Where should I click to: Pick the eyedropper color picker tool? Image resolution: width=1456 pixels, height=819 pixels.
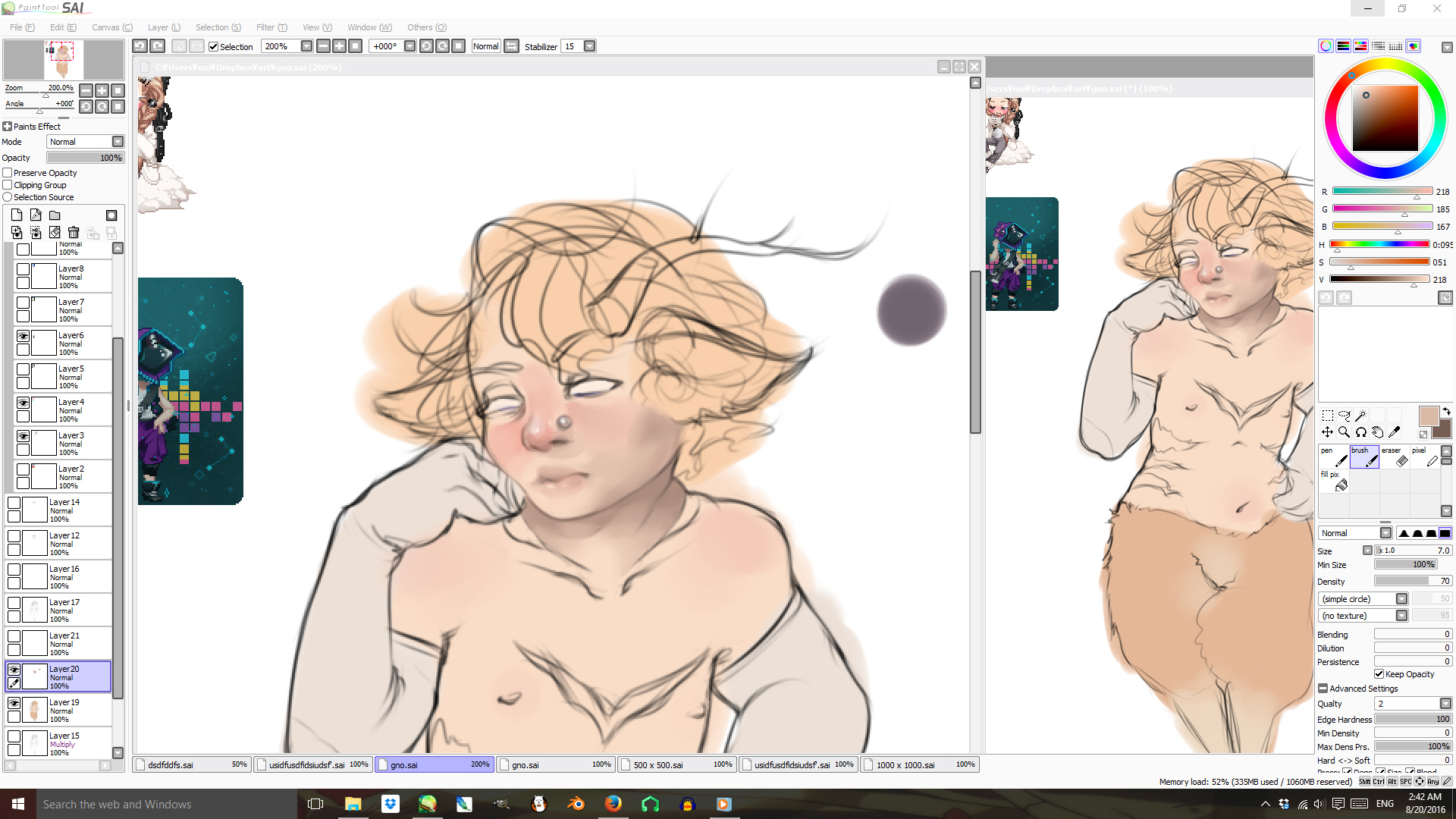1394,432
